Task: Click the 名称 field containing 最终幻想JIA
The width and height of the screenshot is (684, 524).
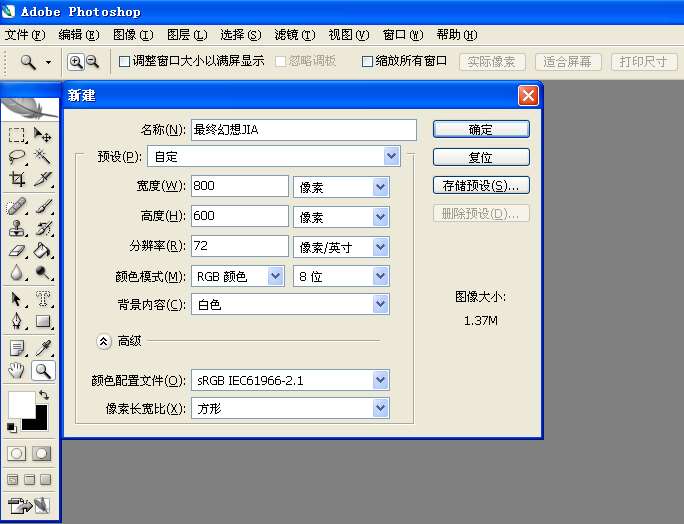Action: (x=304, y=130)
